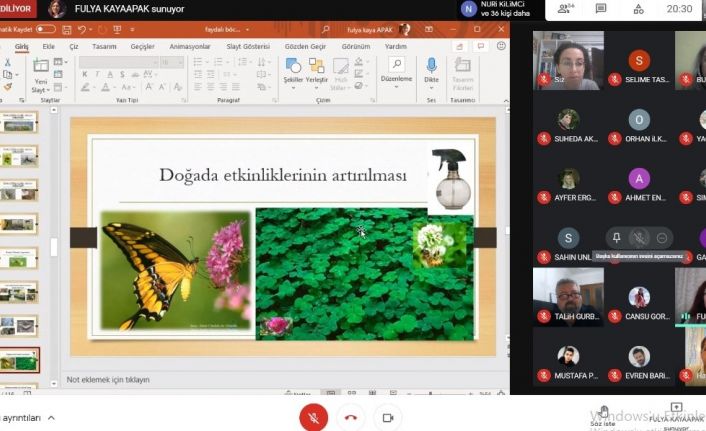Open the Giriş ribbon tab
The width and height of the screenshot is (706, 431).
tap(21, 46)
